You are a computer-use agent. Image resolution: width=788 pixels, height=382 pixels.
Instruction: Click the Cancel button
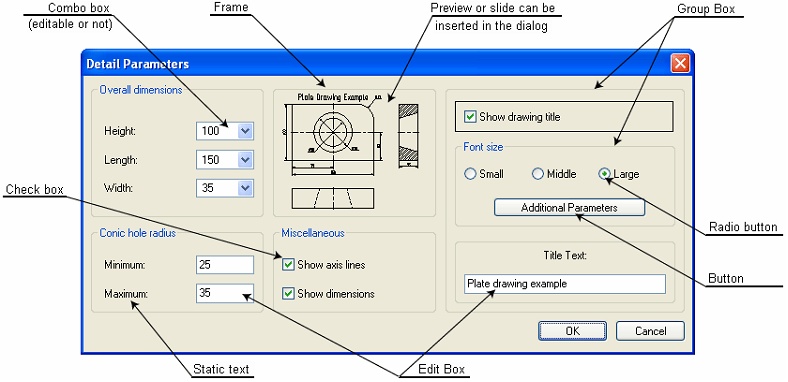(x=650, y=331)
